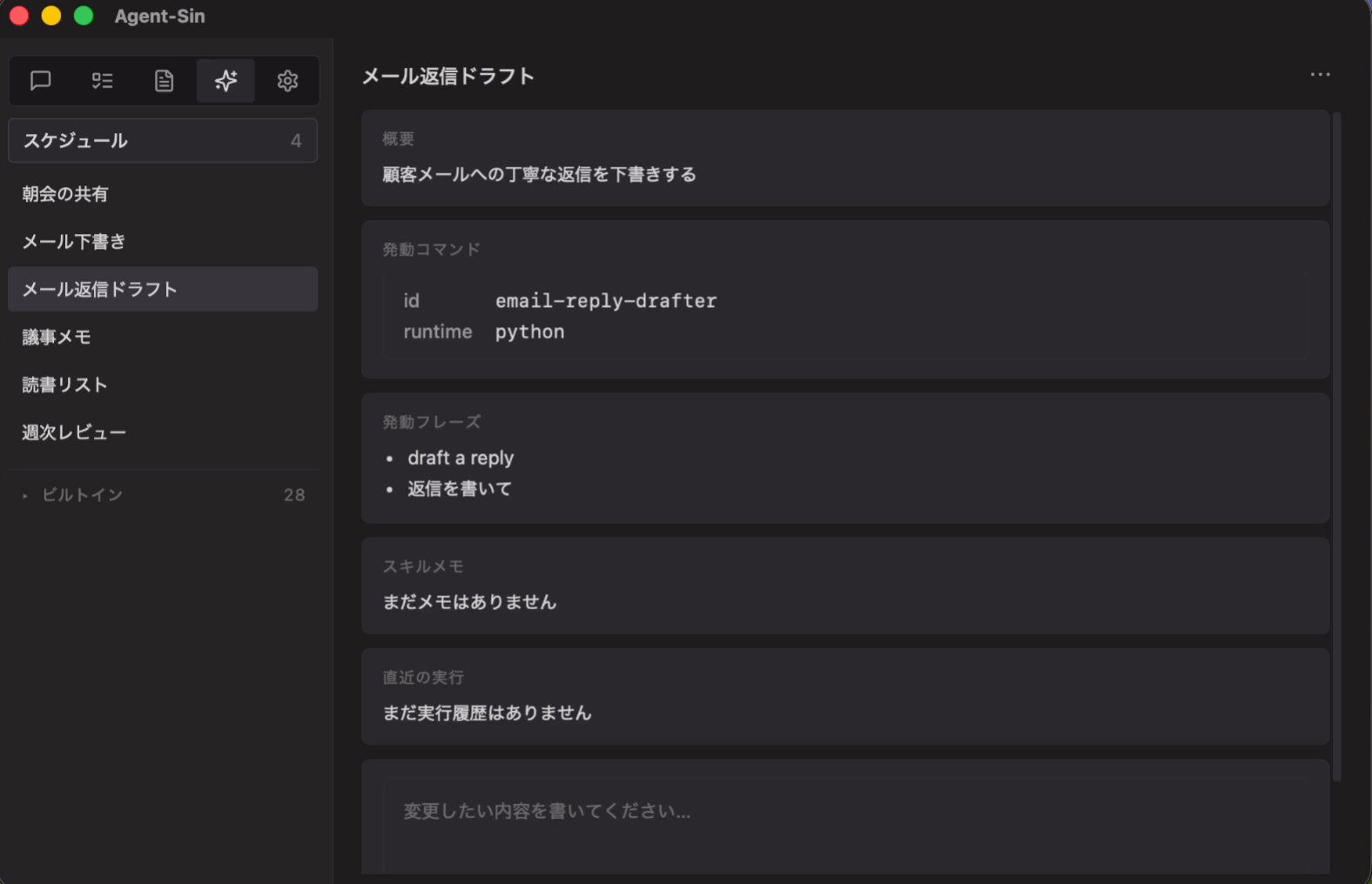Click the メール返信ドラフト page title
Viewport: 1372px width, 884px height.
pos(447,77)
